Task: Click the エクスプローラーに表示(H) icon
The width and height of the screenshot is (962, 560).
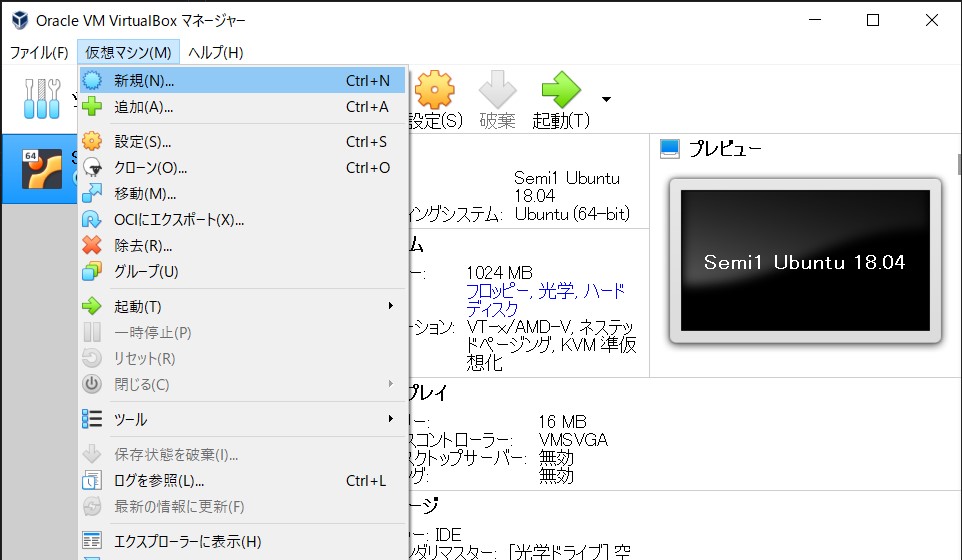Action: pyautogui.click(x=92, y=541)
